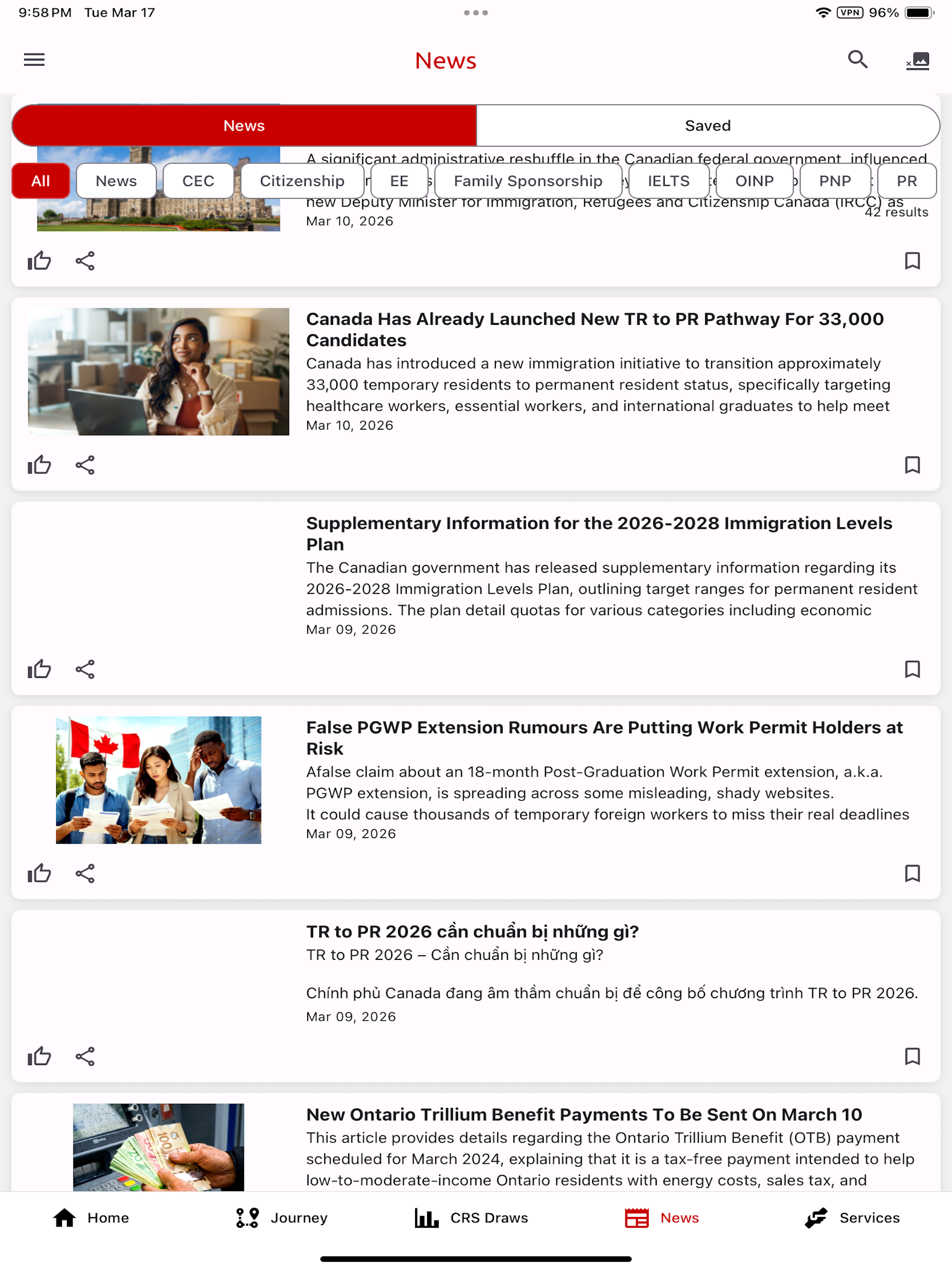Tap the three people with Canadian flag thumbnail
This screenshot has height=1270, width=952.
(158, 780)
